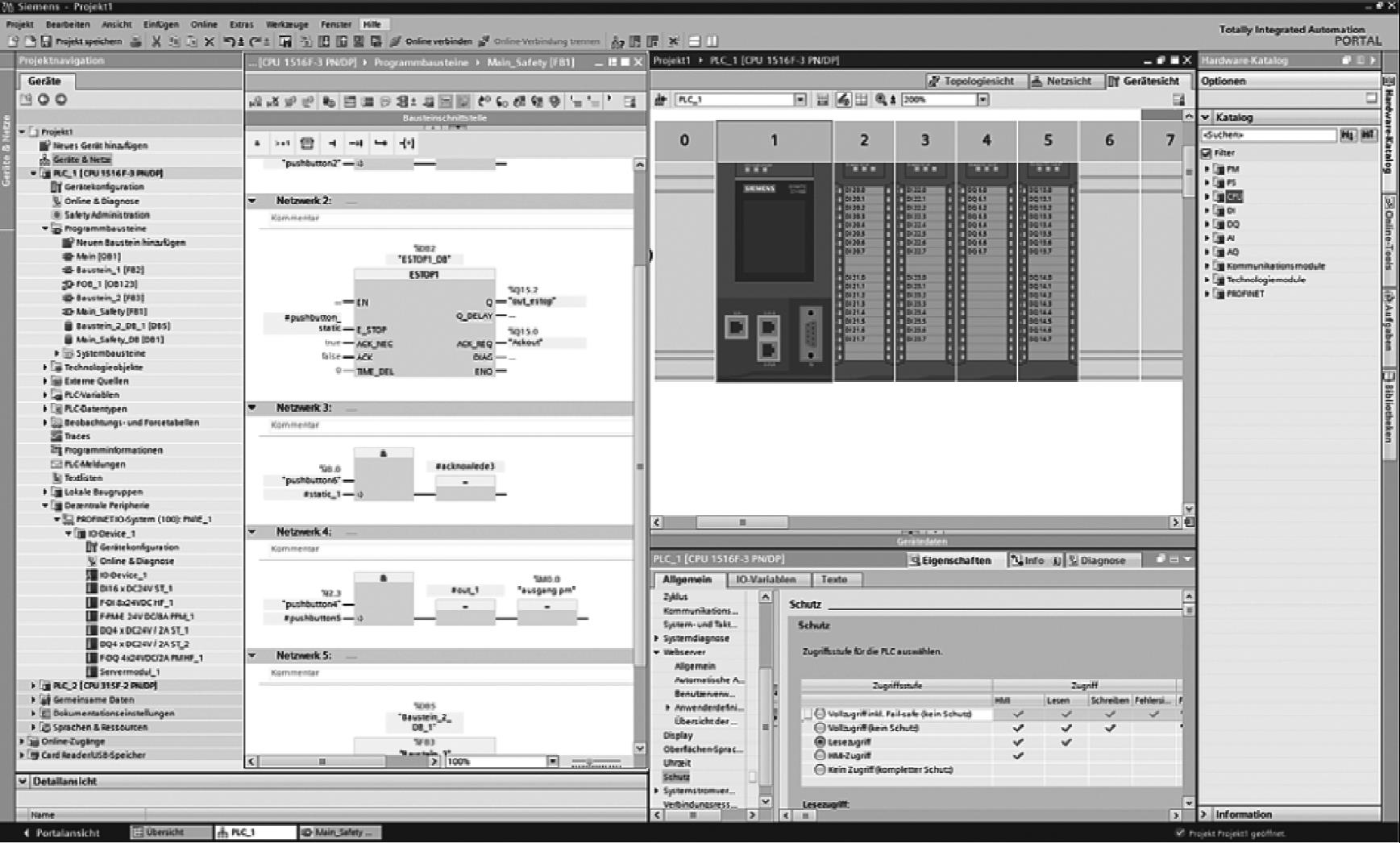Expand the Information panel in catalog
1400x843 pixels.
tap(1204, 815)
